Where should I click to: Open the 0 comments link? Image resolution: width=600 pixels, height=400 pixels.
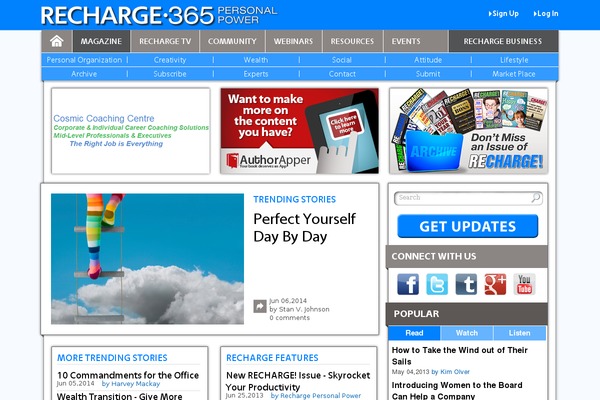[x=289, y=318]
